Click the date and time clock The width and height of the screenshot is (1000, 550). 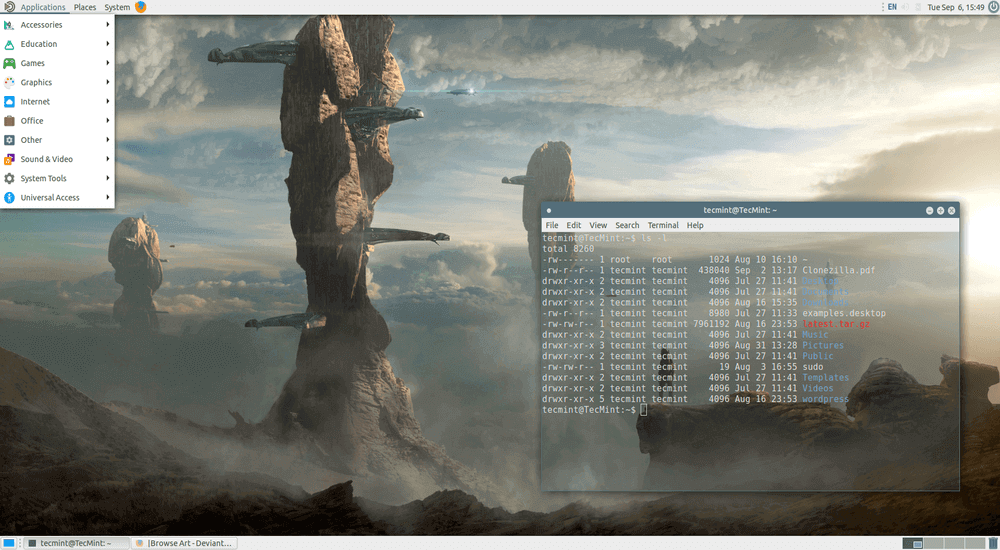955,7
